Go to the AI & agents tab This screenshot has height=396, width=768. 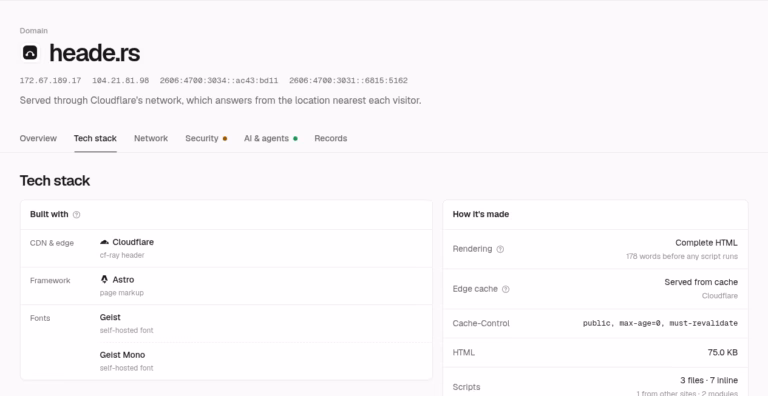point(266,138)
